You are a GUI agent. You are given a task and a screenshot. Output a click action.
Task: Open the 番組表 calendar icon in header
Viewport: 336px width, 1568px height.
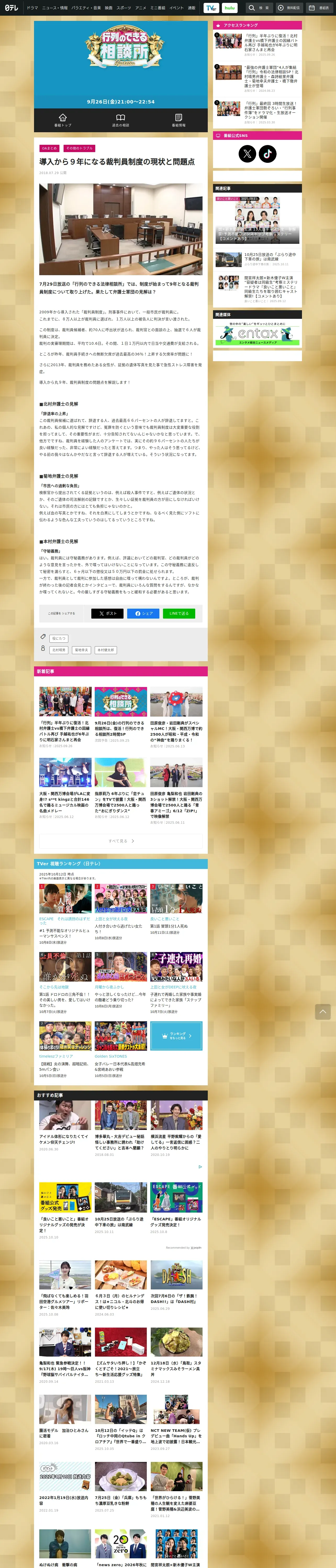[x=319, y=8]
